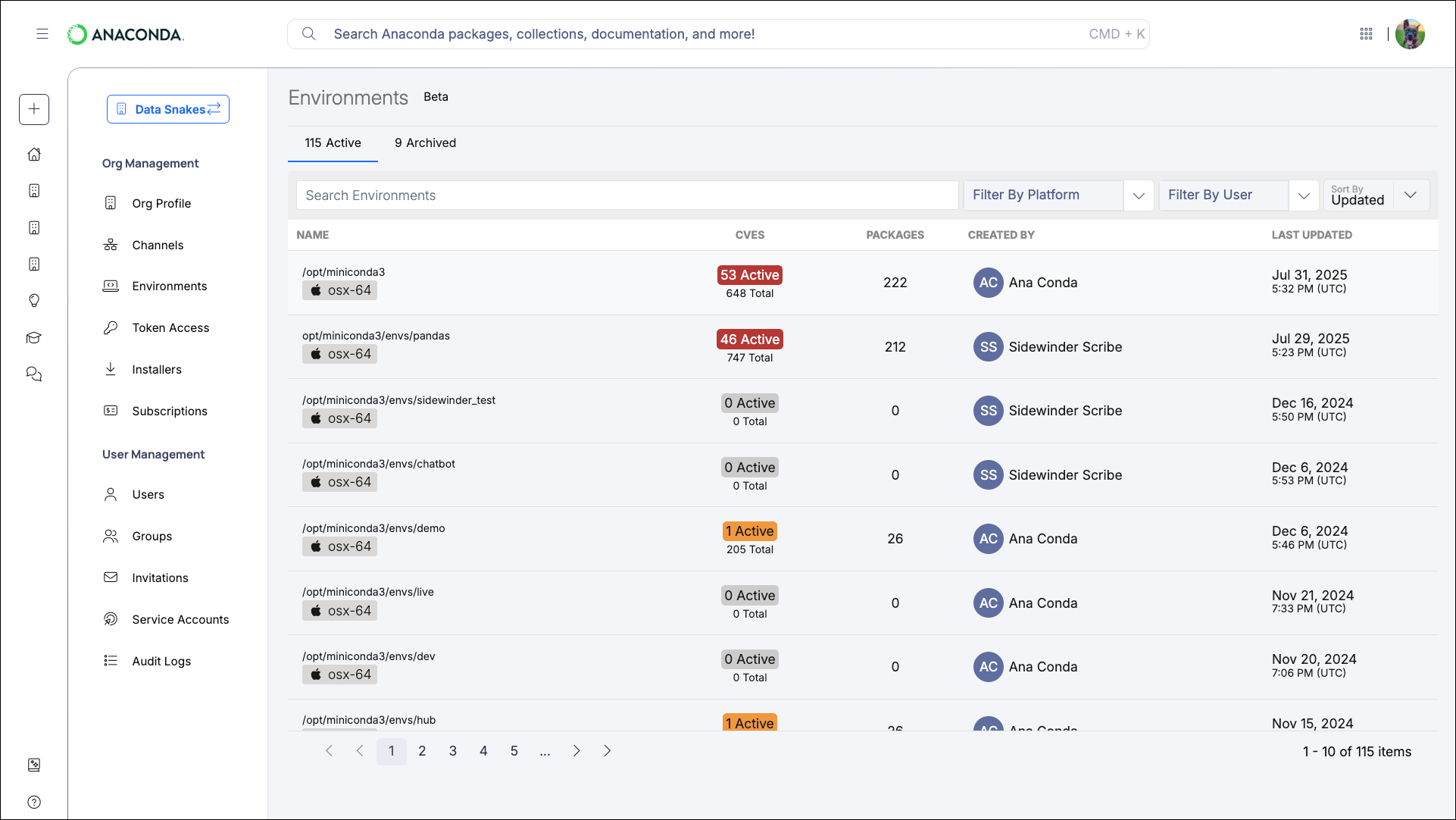Open the graduation cap learning icon
Image resolution: width=1456 pixels, height=820 pixels.
pyautogui.click(x=34, y=338)
